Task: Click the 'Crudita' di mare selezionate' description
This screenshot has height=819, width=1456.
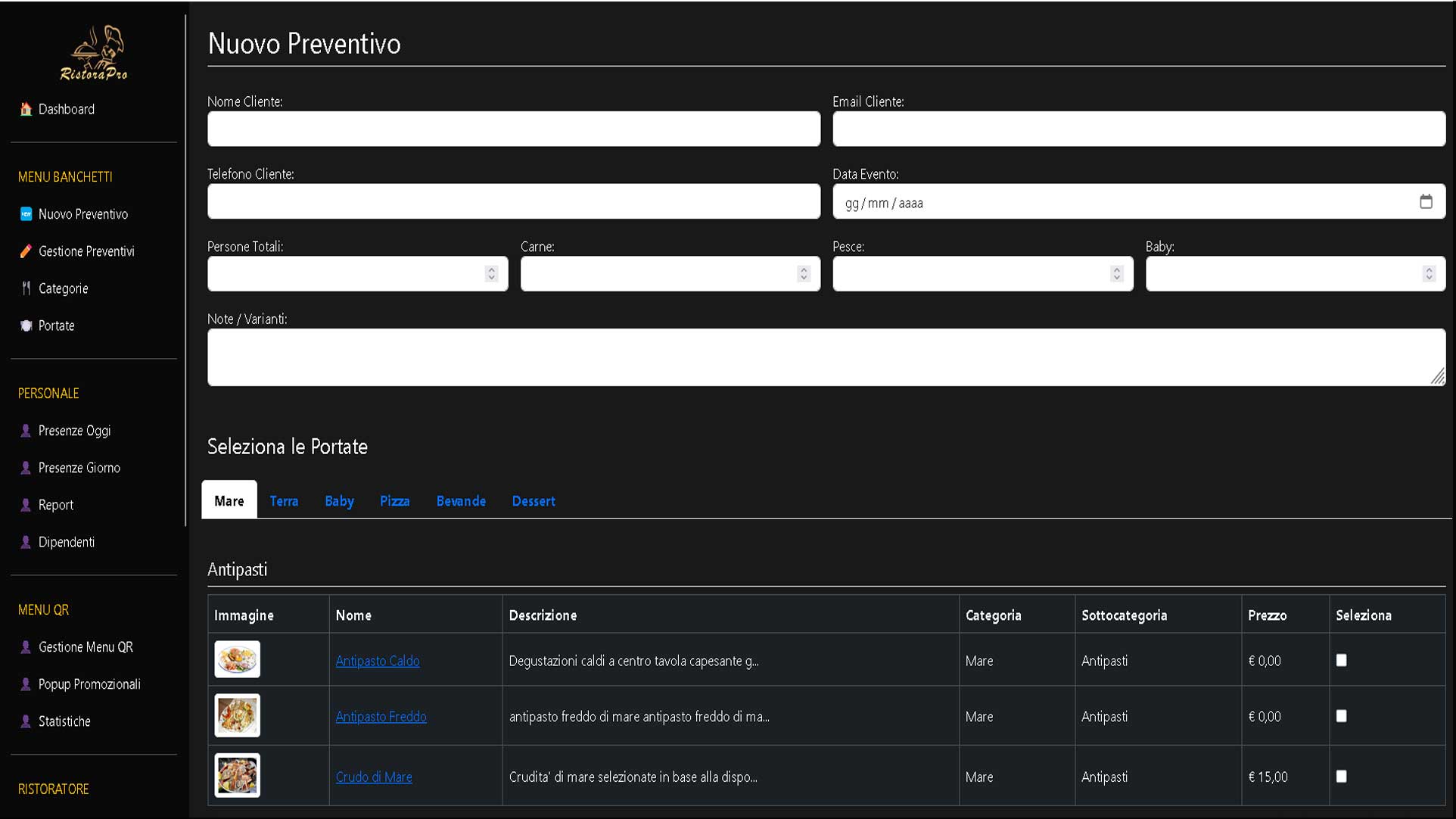Action: [633, 777]
